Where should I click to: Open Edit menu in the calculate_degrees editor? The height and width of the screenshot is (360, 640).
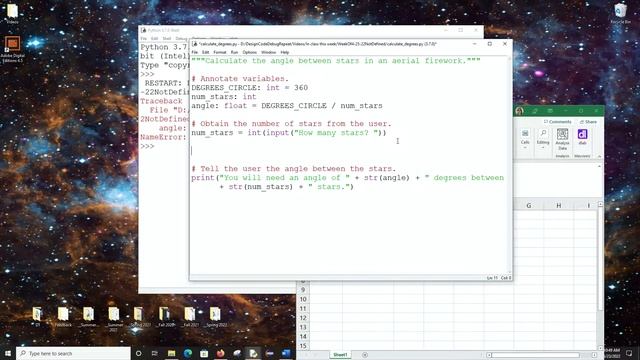pos(205,52)
